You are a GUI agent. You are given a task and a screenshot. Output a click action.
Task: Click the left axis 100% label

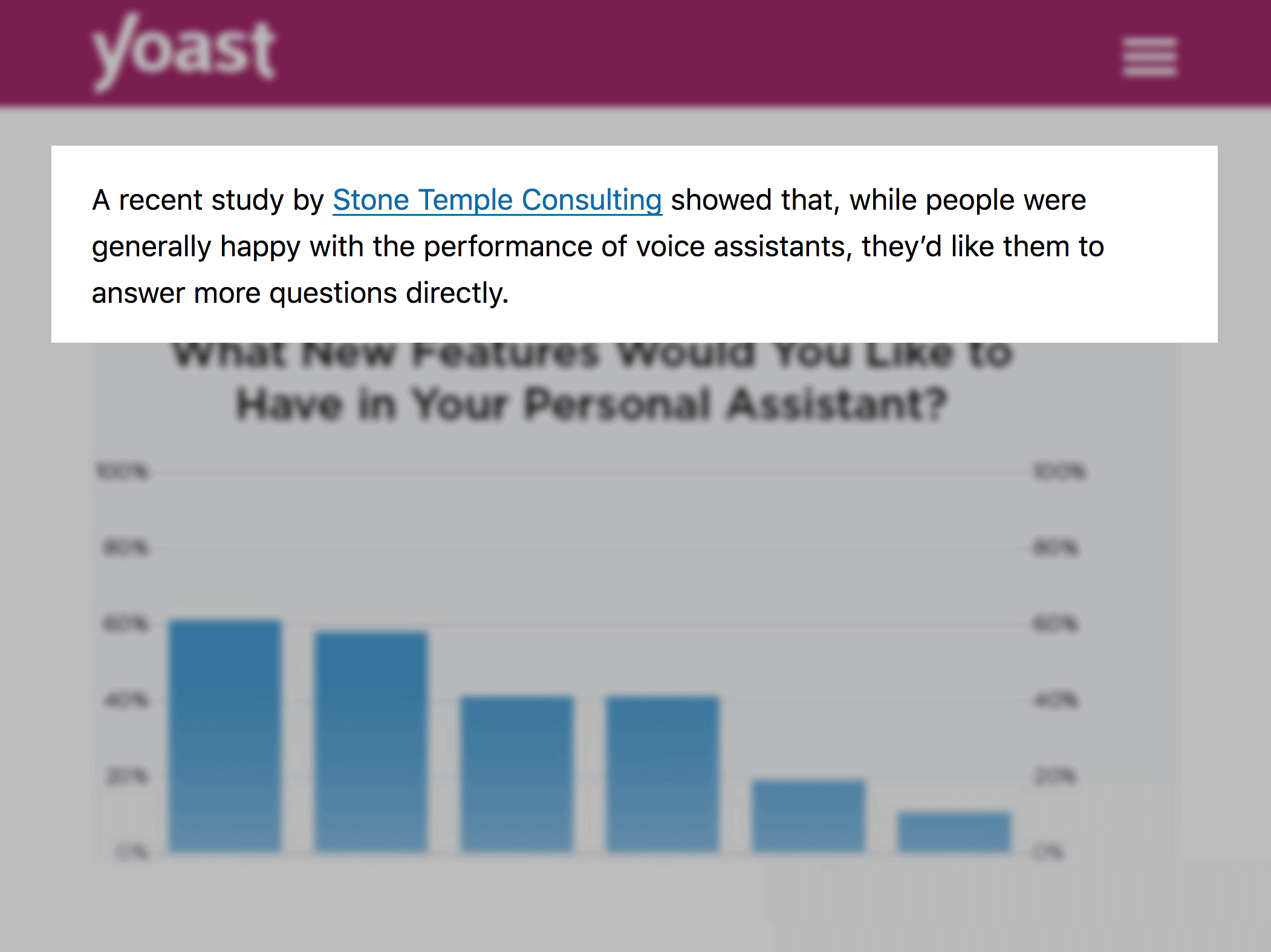tap(123, 471)
